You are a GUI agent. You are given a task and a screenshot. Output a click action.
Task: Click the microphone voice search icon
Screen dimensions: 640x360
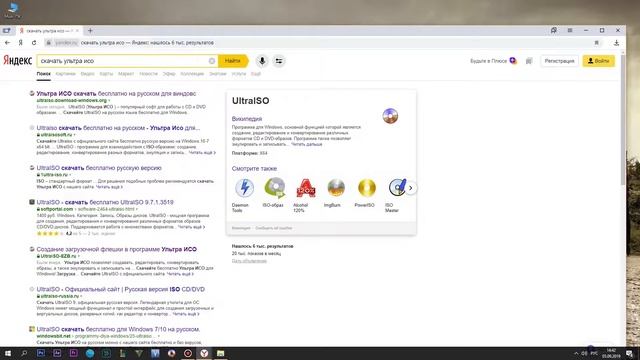click(262, 61)
